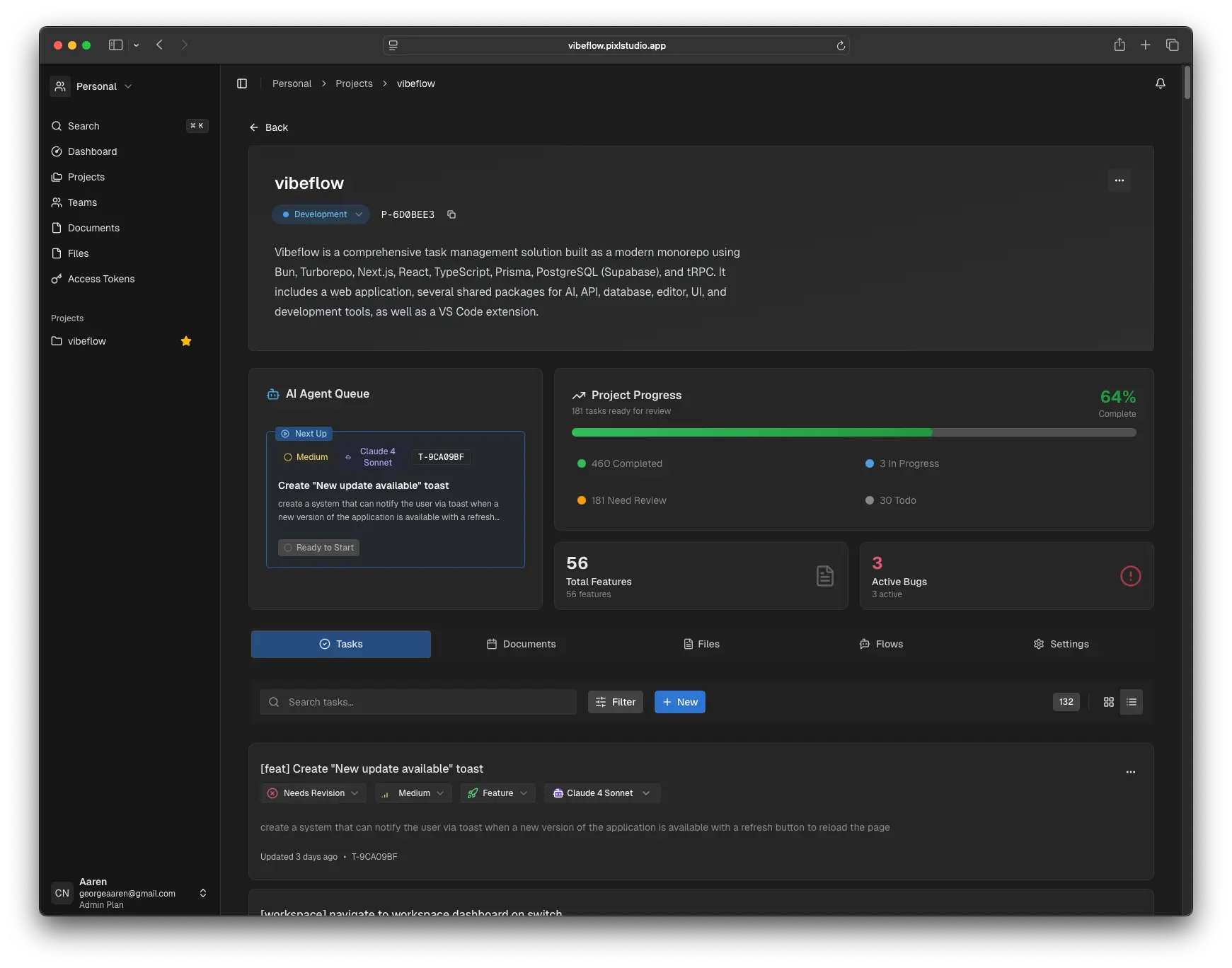Click the page vertical scrollbar
Viewport: 1232px width, 968px height.
(x=1187, y=83)
